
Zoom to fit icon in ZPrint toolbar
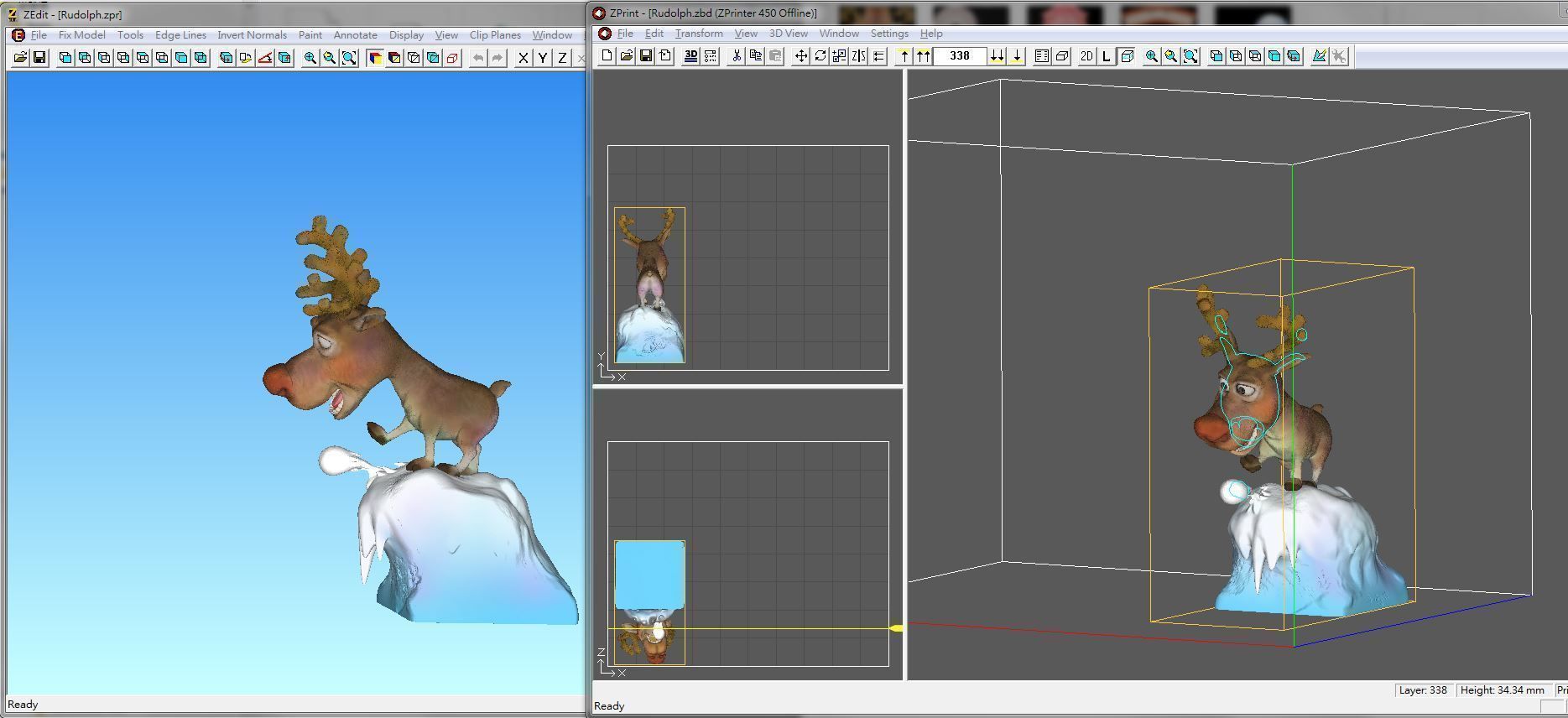pos(1190,56)
